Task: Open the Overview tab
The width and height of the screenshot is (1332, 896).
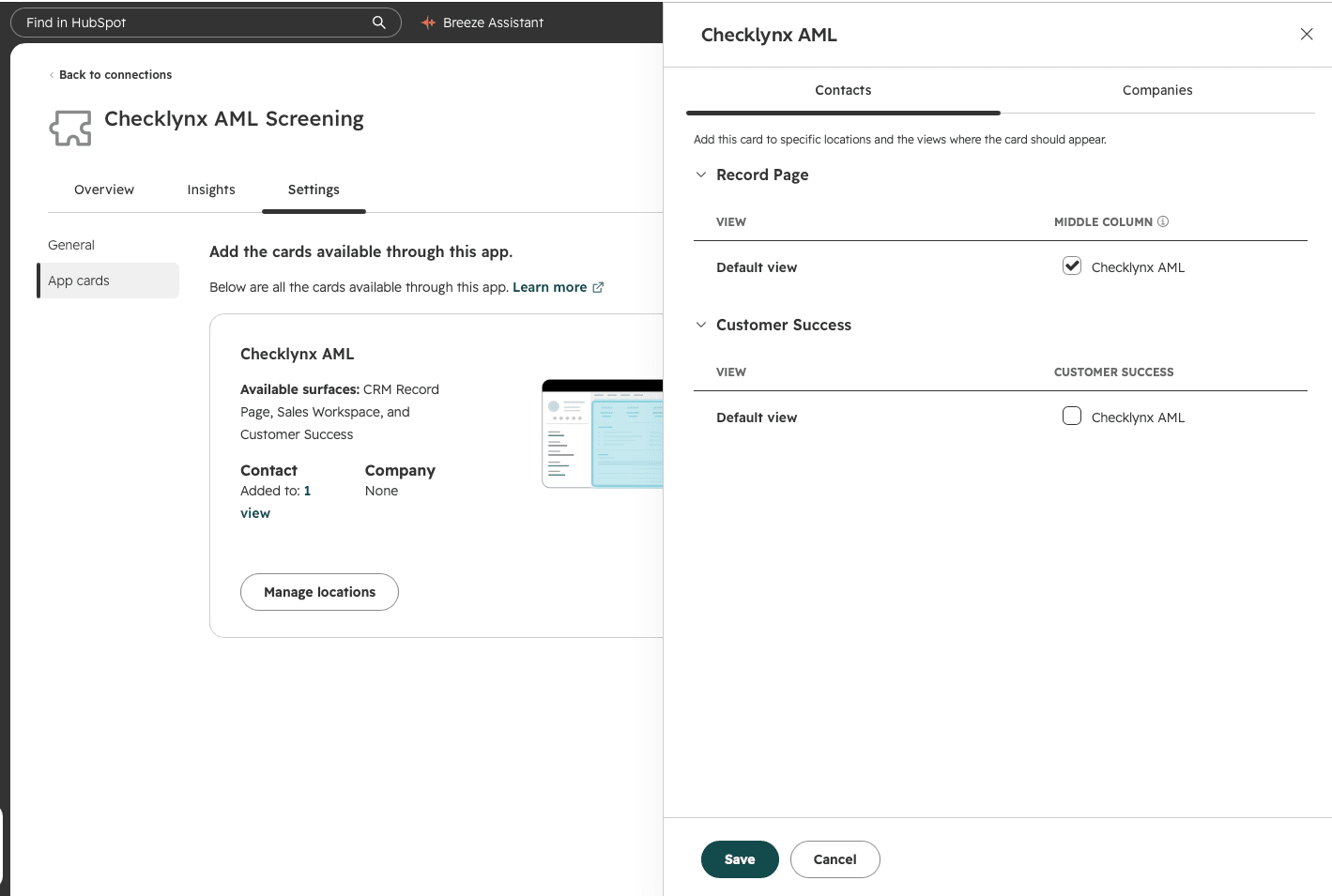Action: pyautogui.click(x=104, y=190)
